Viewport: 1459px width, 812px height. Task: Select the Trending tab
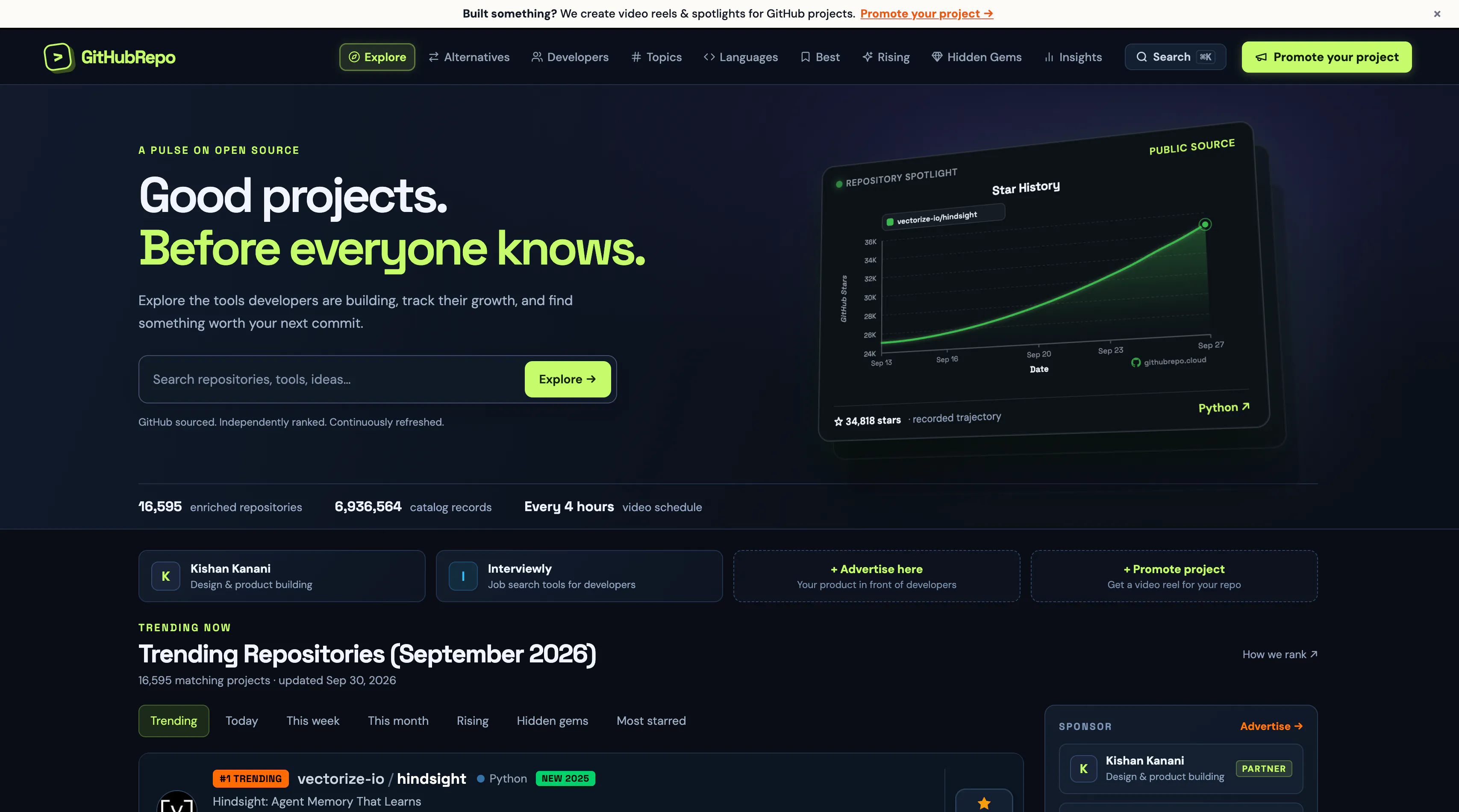[x=174, y=721]
